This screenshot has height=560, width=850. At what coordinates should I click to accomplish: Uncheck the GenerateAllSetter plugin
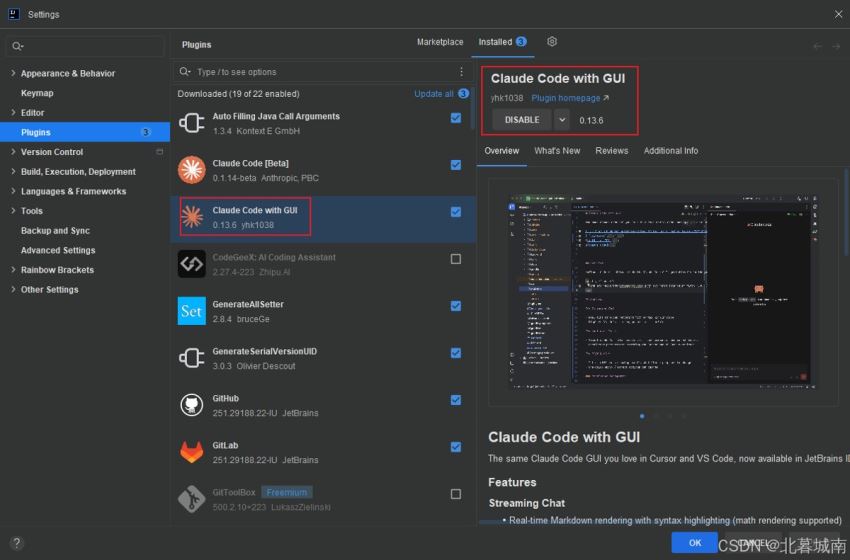(456, 306)
